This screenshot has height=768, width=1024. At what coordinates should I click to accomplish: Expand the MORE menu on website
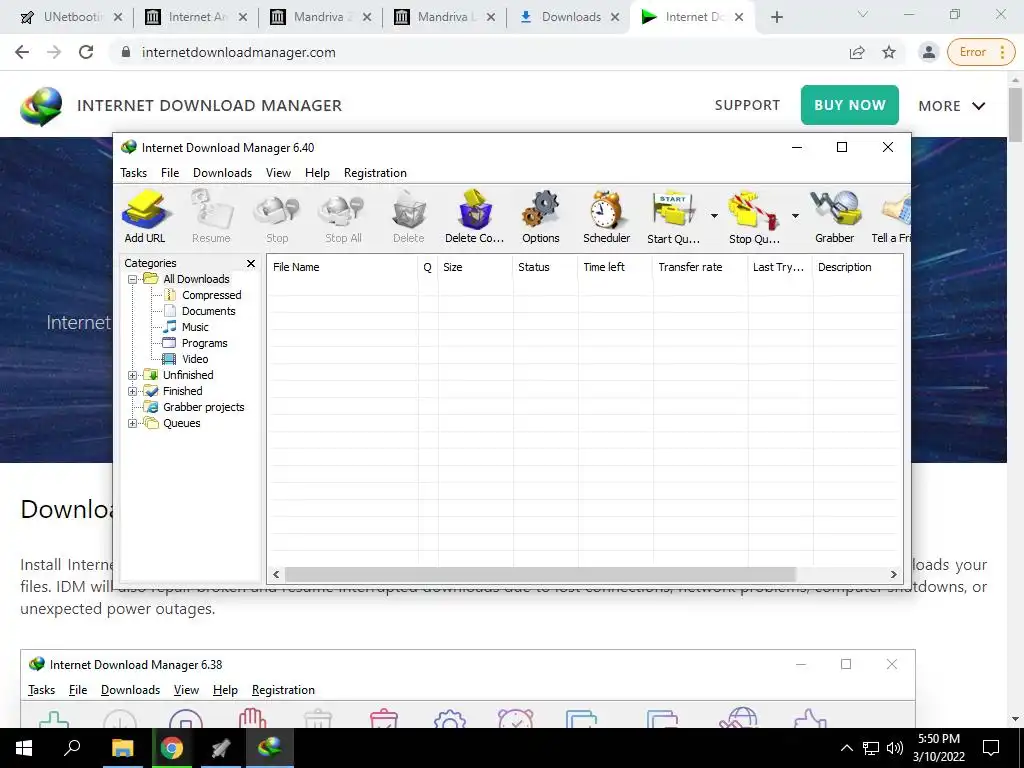pyautogui.click(x=952, y=106)
